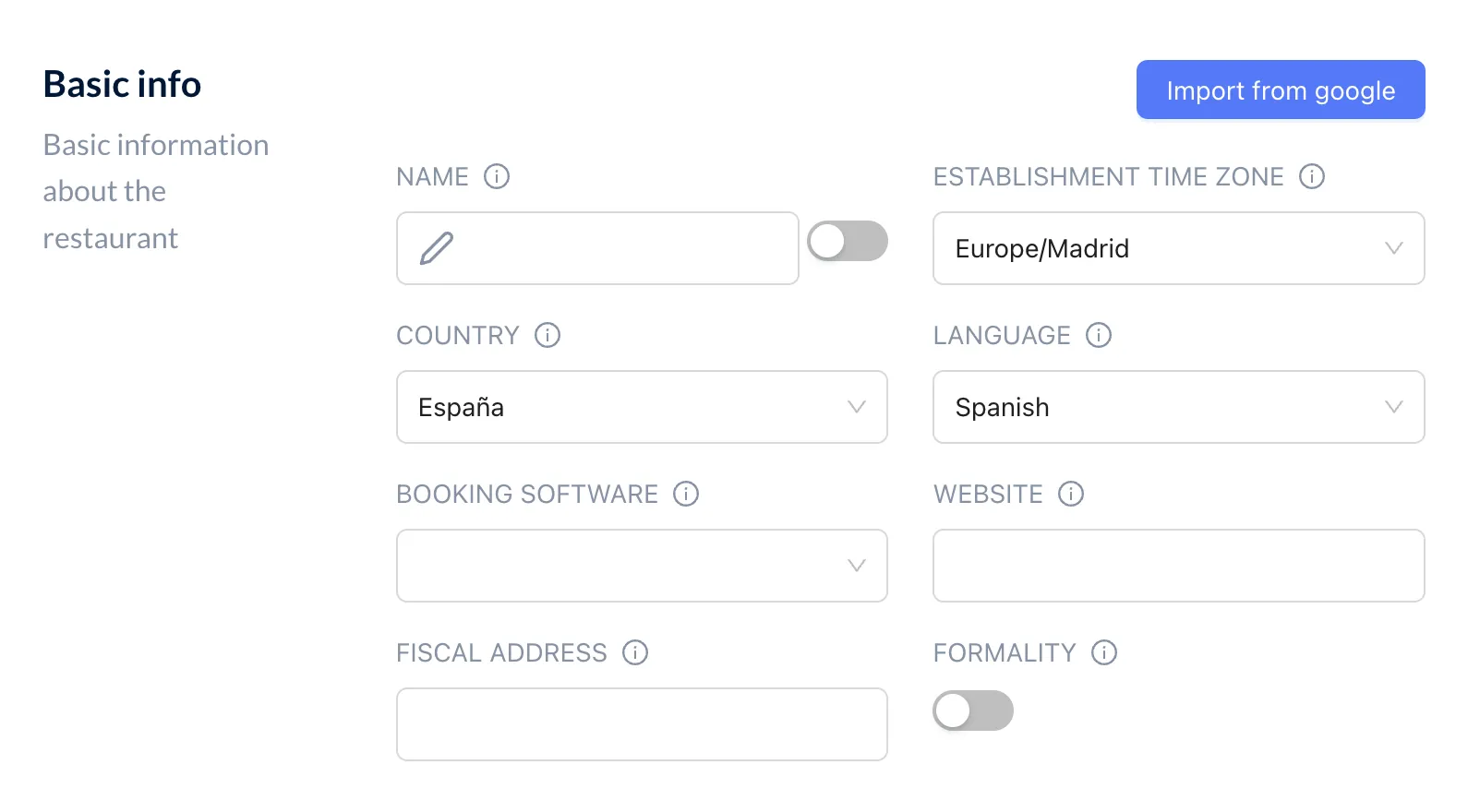Viewport: 1468px width, 812px height.
Task: Click Import from google button
Action: pyautogui.click(x=1281, y=90)
